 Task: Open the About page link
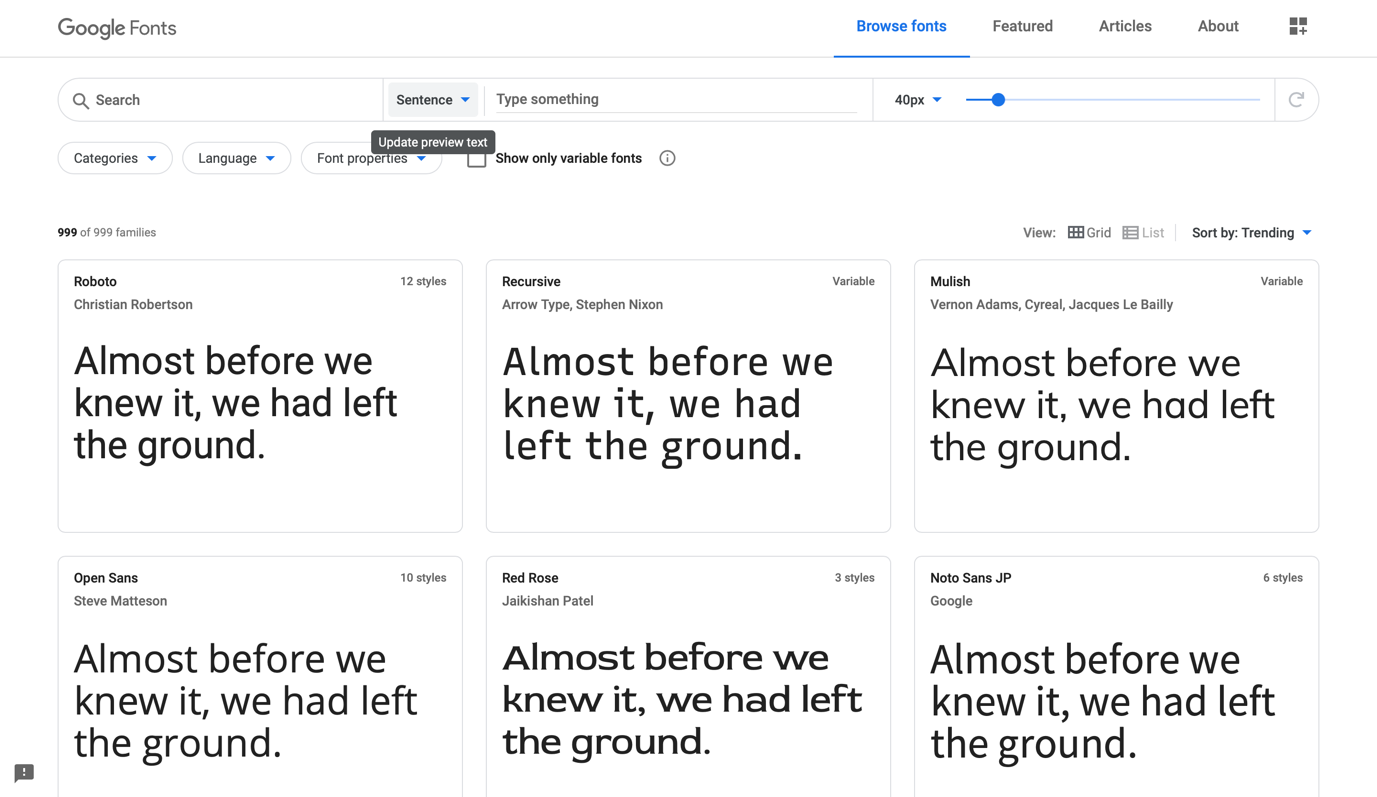coord(1218,27)
